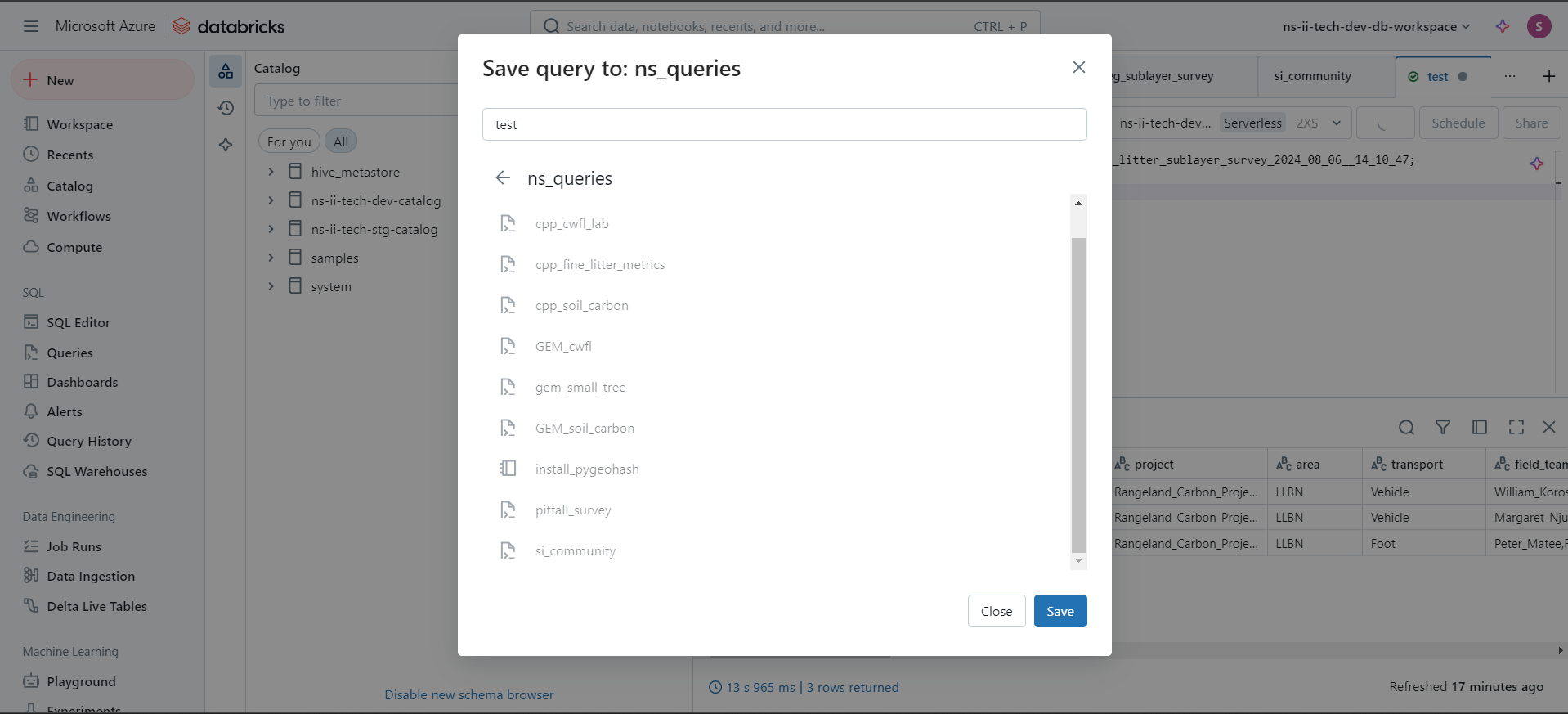Open the workspace switcher dropdown

point(1376,26)
